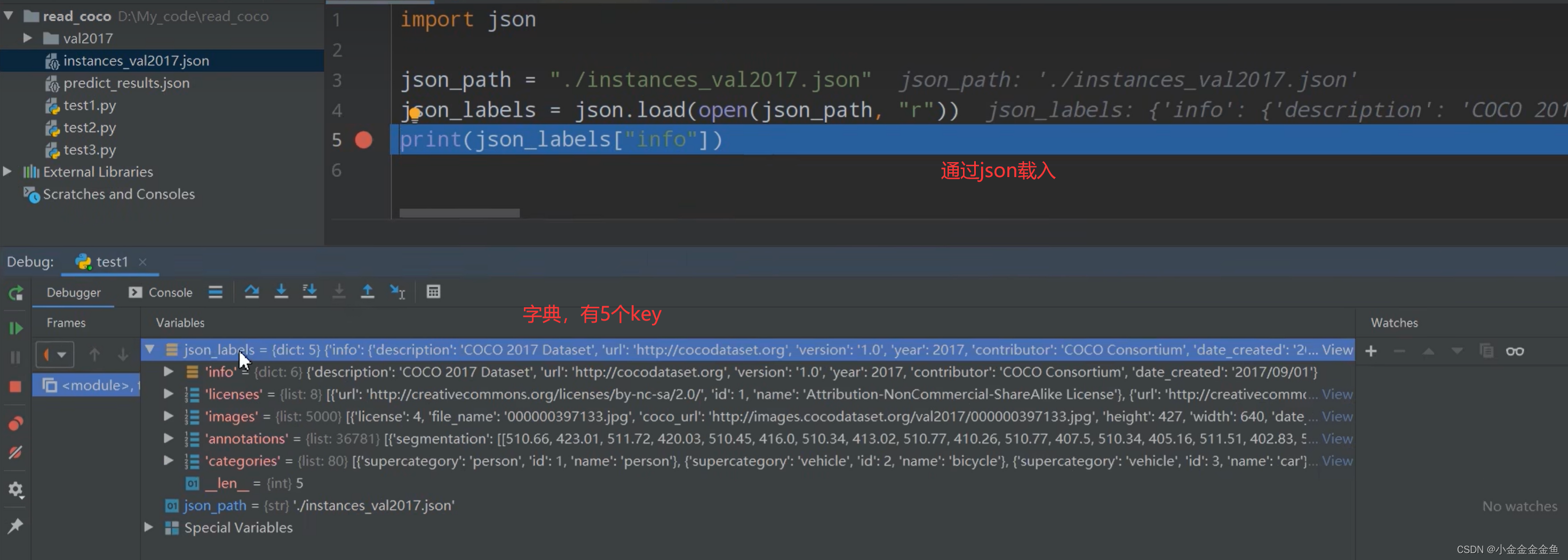Click the Run to Cursor icon
Screen dimensions: 1568x560
point(397,292)
